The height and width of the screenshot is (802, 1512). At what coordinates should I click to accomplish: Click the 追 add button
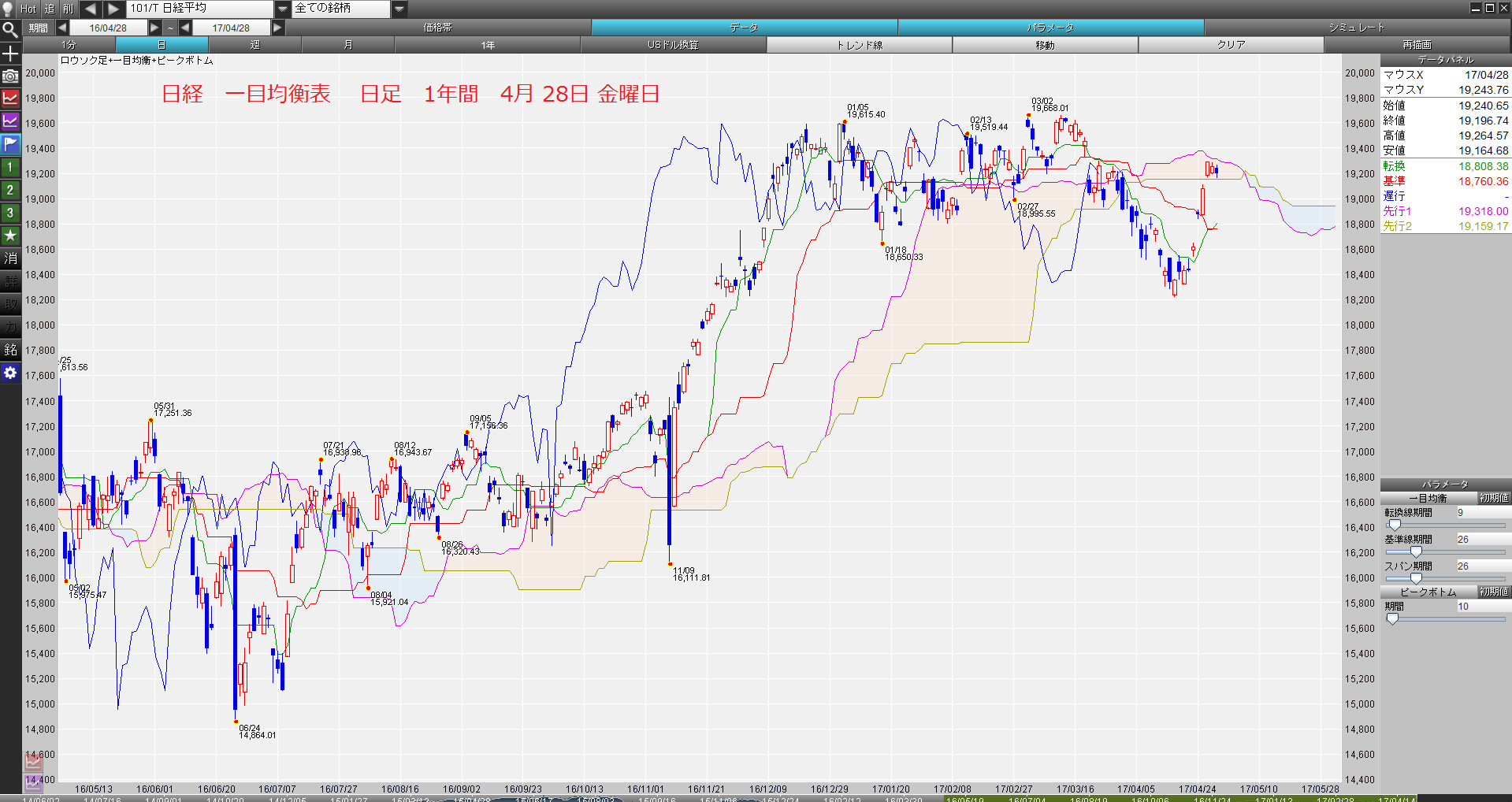(50, 9)
